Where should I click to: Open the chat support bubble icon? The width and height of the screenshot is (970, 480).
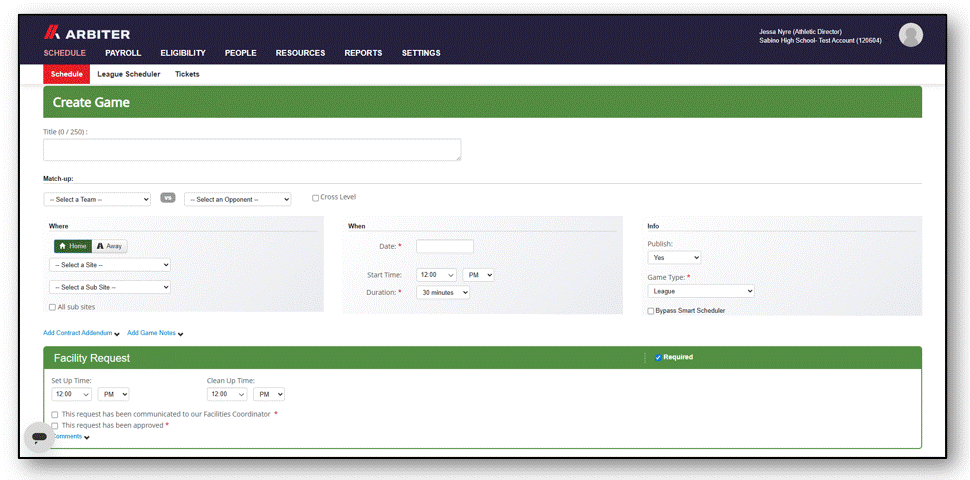(40, 437)
